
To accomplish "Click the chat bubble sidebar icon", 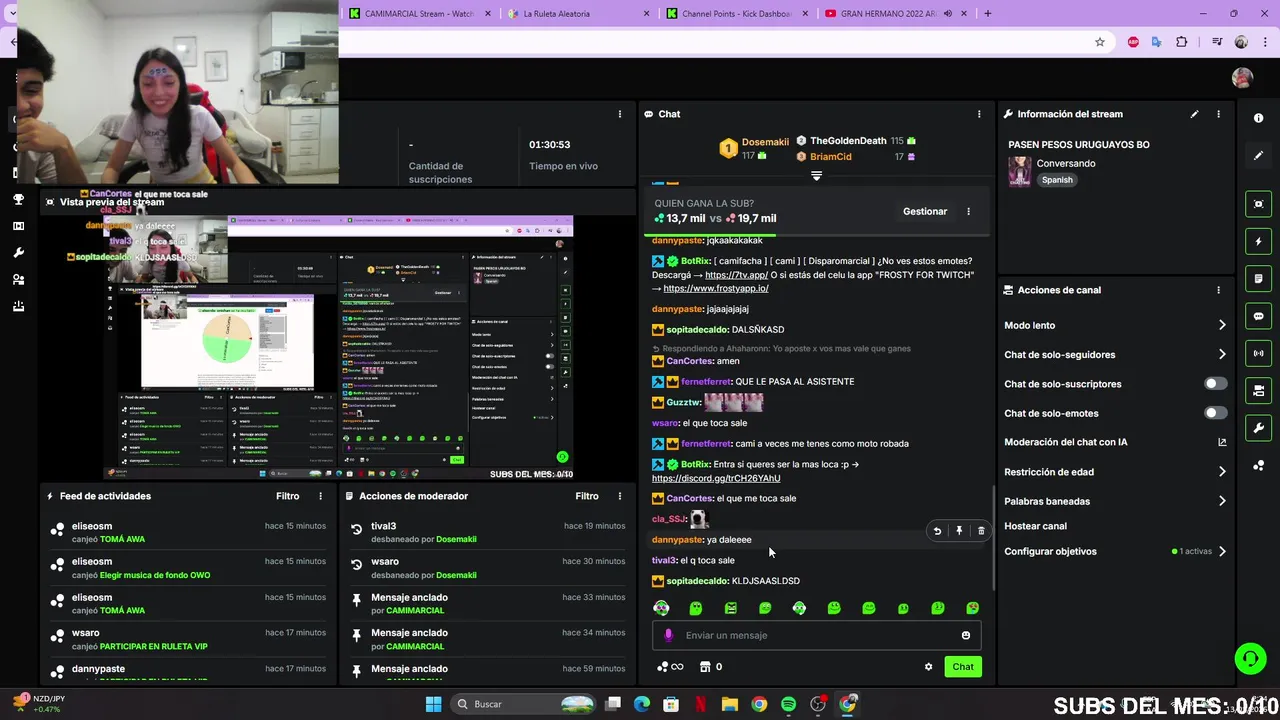I will click(x=1258, y=316).
